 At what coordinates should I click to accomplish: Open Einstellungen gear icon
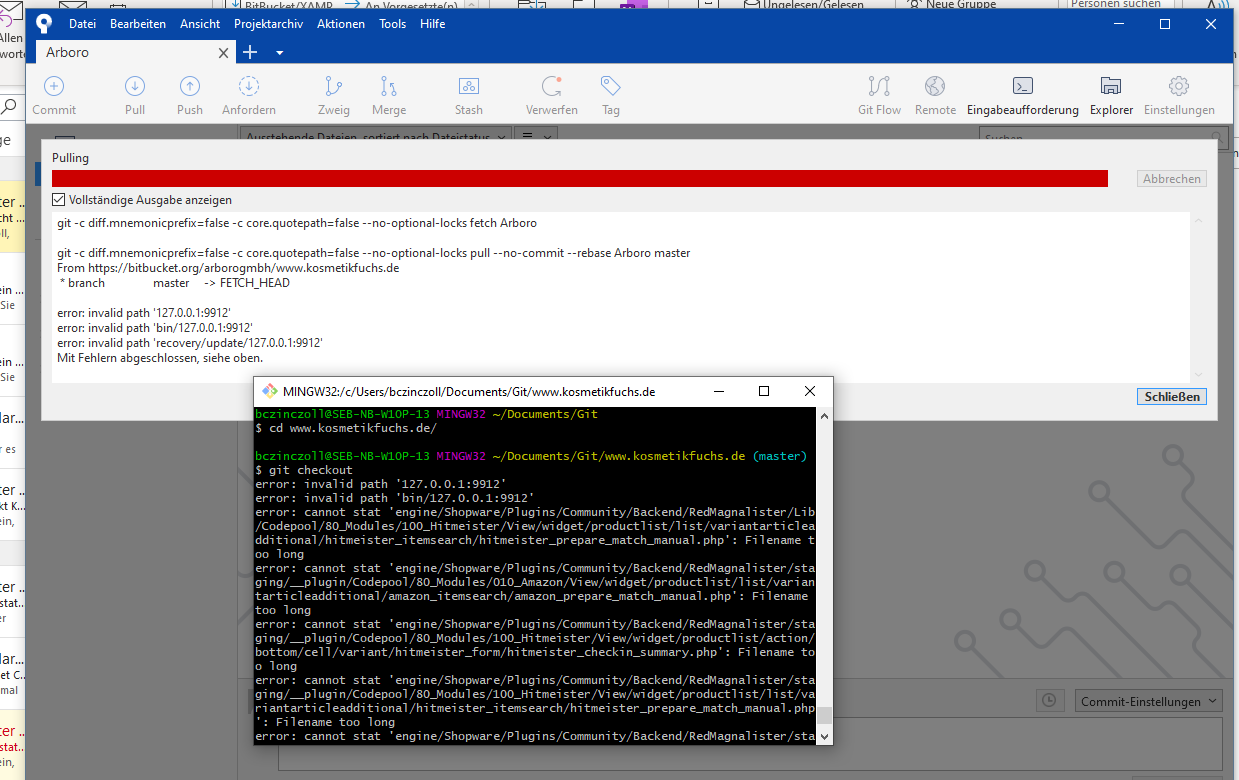click(1179, 87)
